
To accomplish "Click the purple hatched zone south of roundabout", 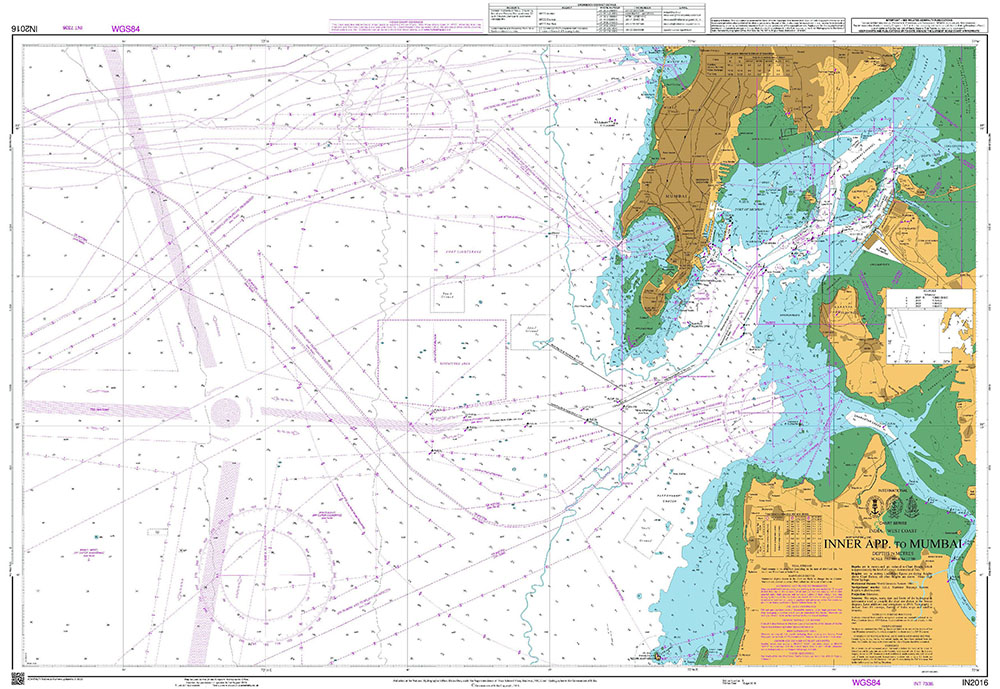I will pyautogui.click(x=214, y=561).
